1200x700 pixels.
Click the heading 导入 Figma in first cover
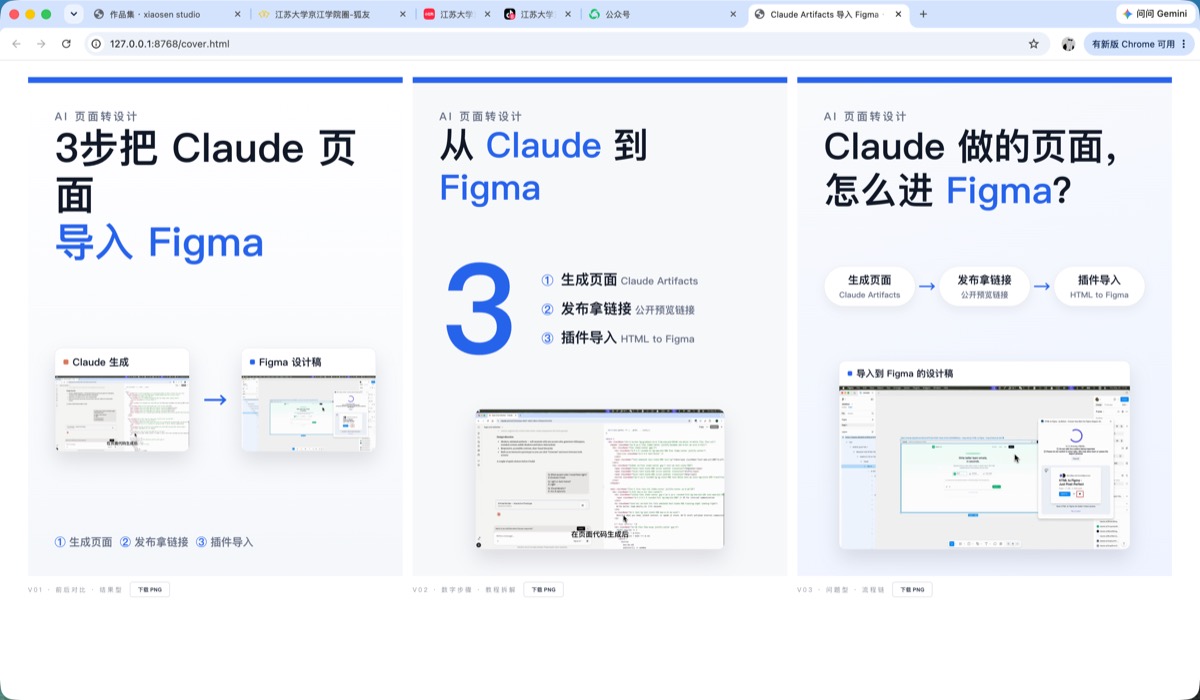pyautogui.click(x=159, y=243)
